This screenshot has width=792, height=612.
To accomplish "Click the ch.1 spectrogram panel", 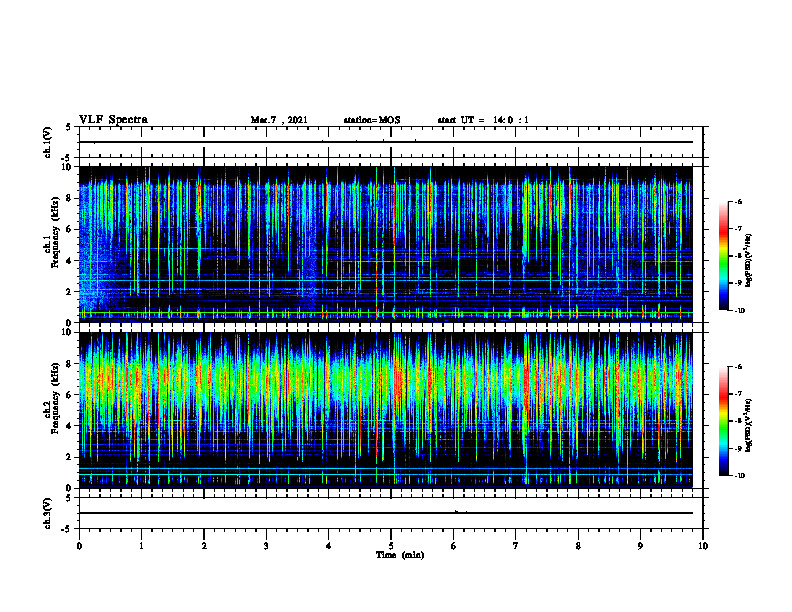I will pos(386,244).
